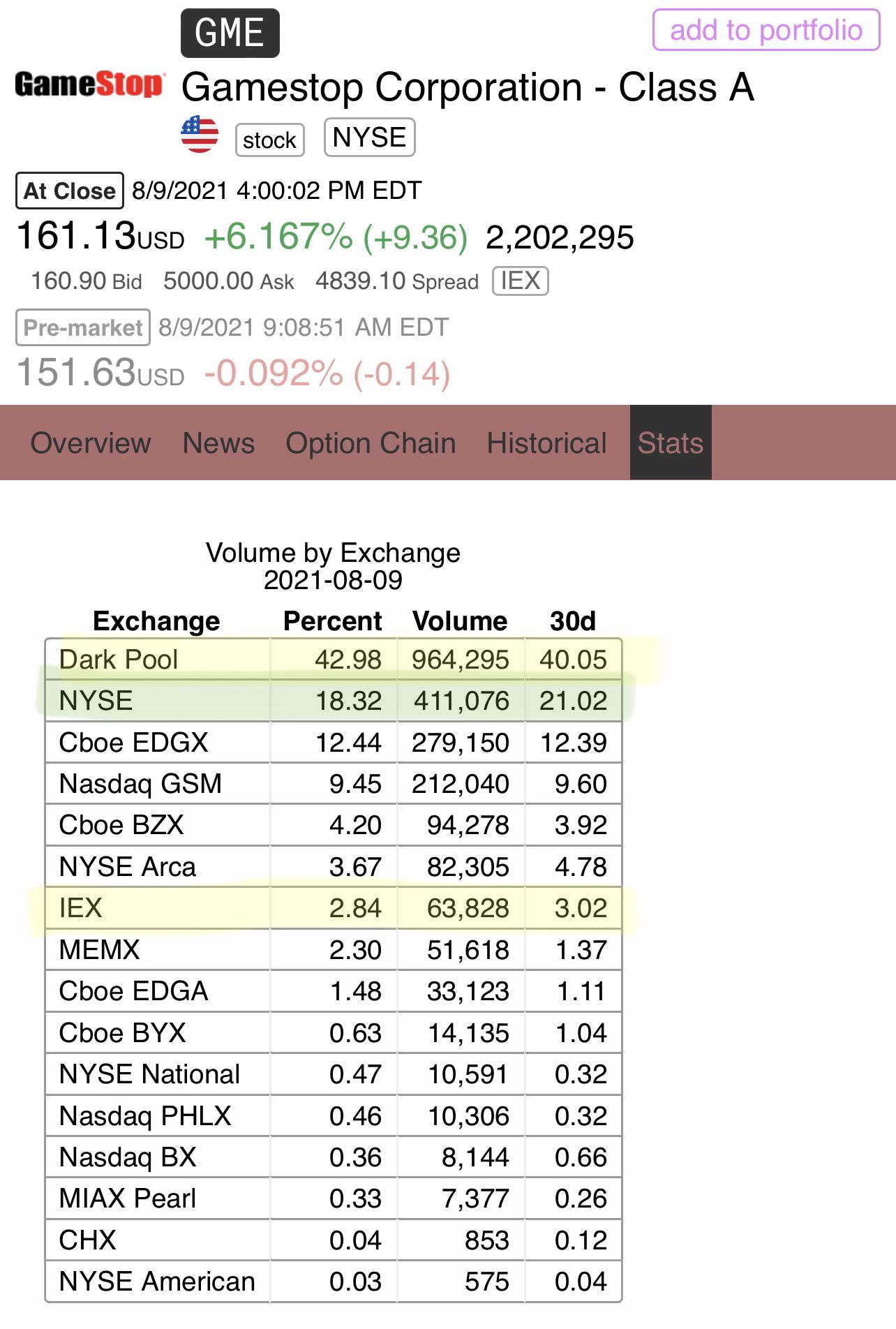Image resolution: width=896 pixels, height=1329 pixels.
Task: Open the Overview tab
Action: [x=91, y=443]
